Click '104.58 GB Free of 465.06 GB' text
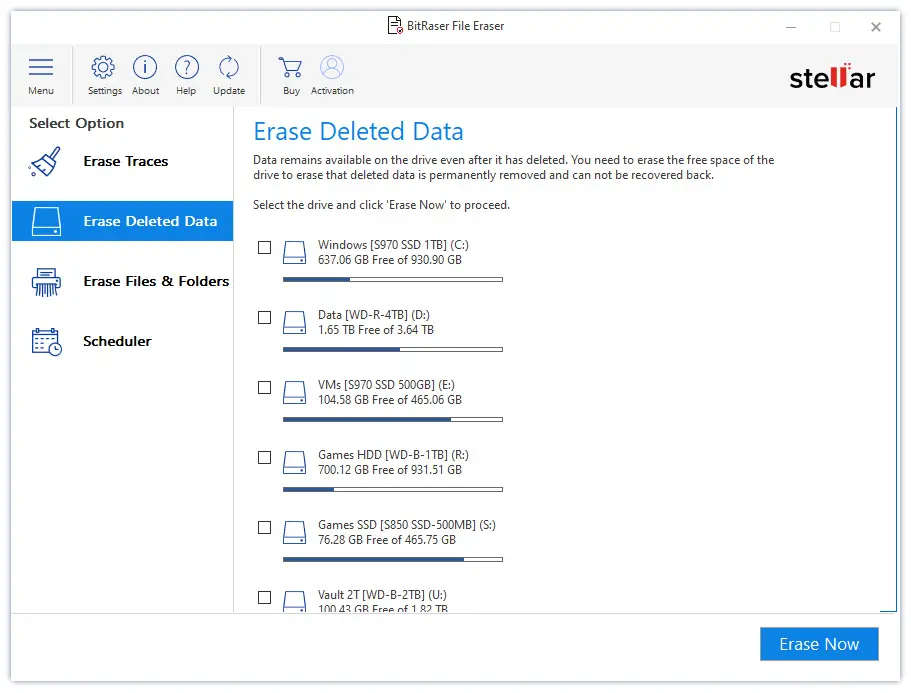Image resolution: width=911 pixels, height=693 pixels. (x=390, y=400)
